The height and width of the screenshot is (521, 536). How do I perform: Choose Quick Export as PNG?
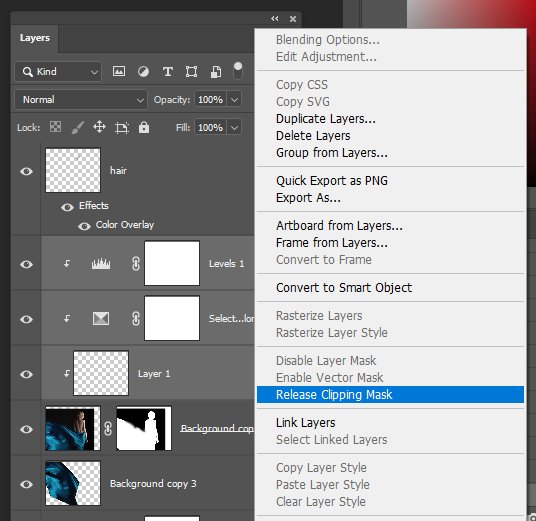[390, 181]
